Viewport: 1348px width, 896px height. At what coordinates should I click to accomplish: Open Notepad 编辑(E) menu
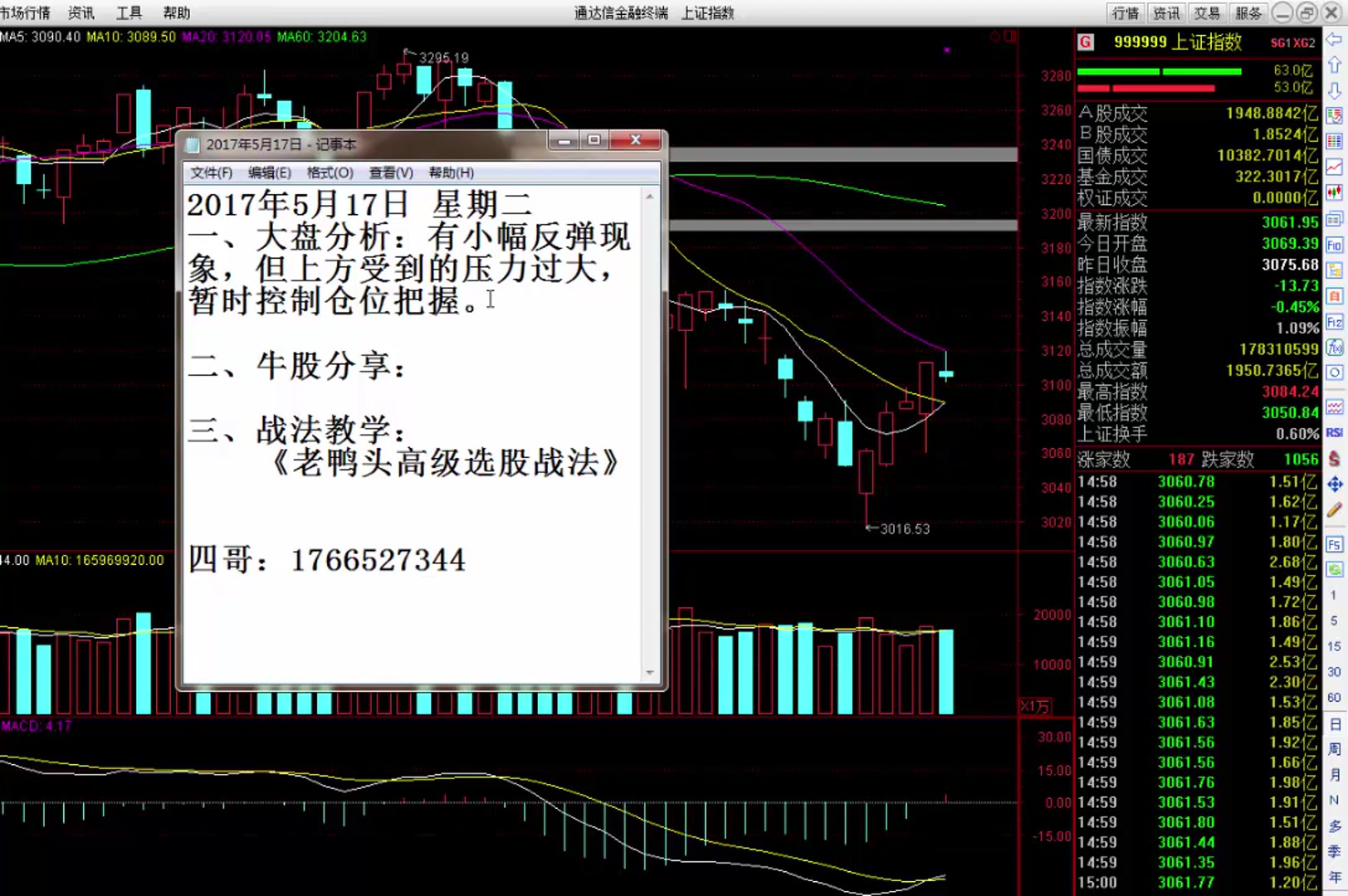(x=270, y=173)
